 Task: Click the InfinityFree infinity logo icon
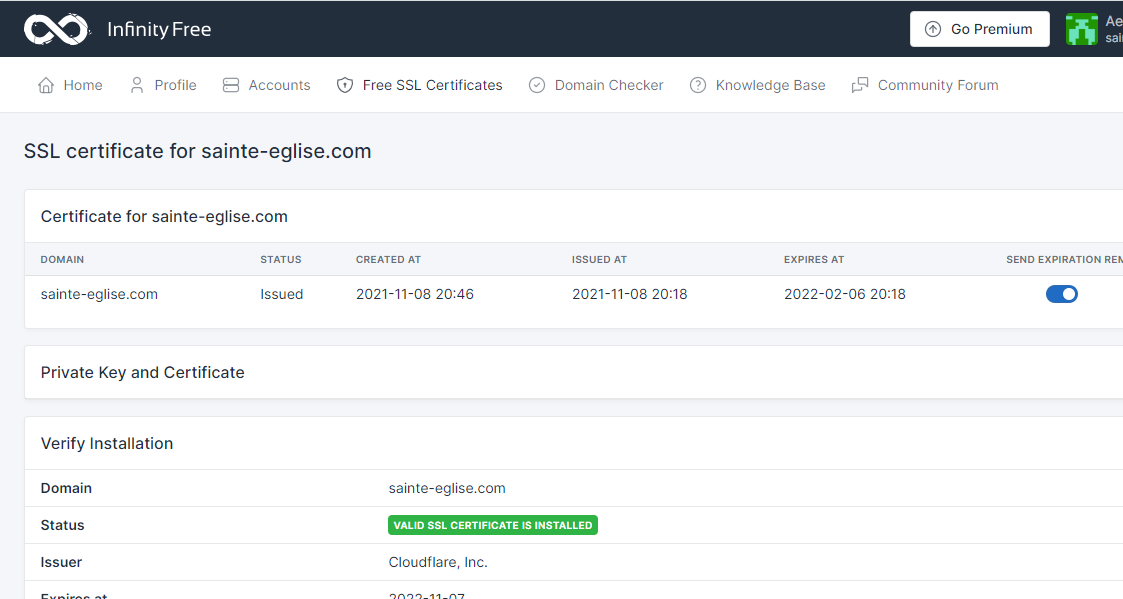coord(56,29)
